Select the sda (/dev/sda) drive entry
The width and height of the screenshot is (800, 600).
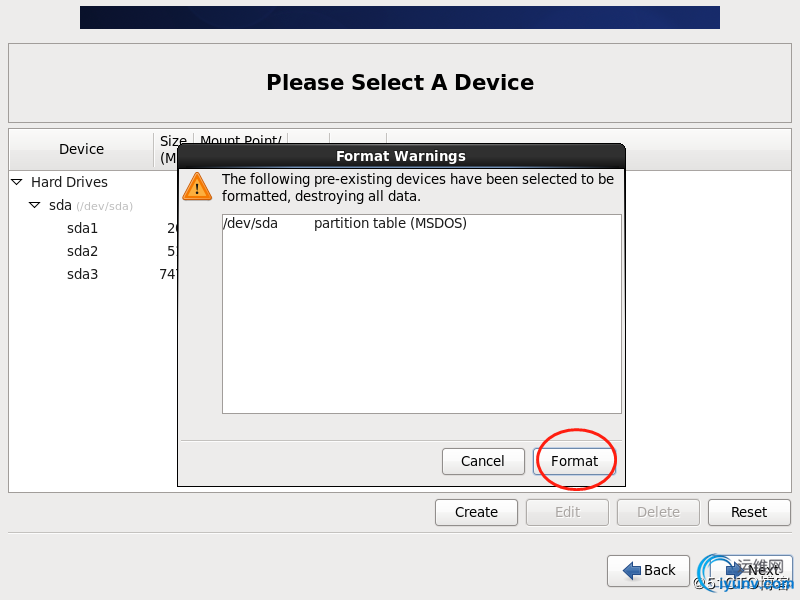coord(91,206)
